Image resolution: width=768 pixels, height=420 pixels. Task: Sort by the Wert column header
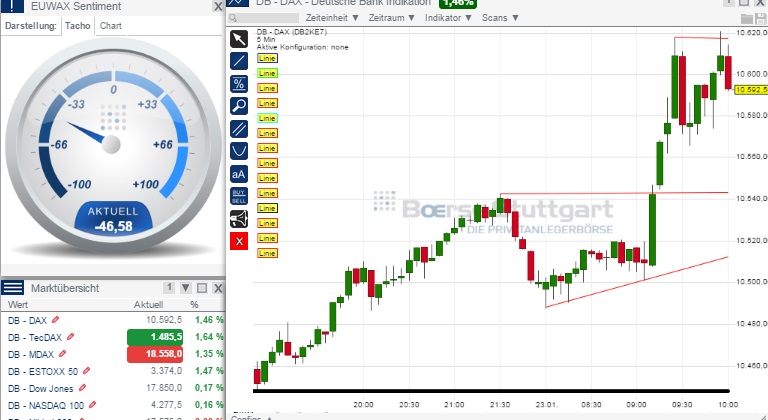click(x=18, y=305)
